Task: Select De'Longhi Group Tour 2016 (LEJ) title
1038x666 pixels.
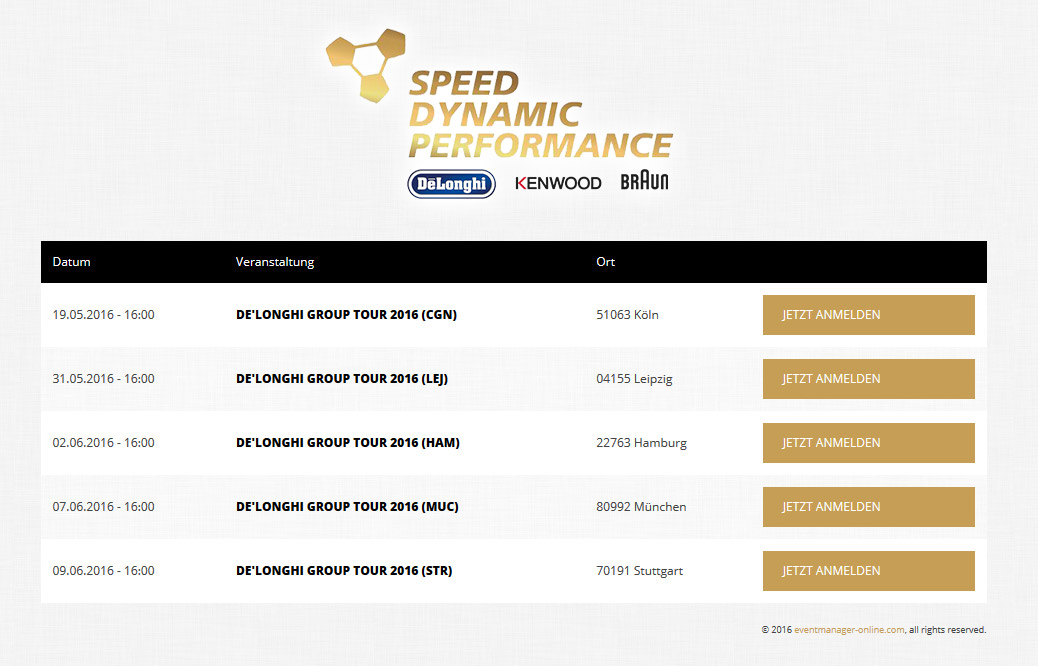Action: pyautogui.click(x=342, y=379)
